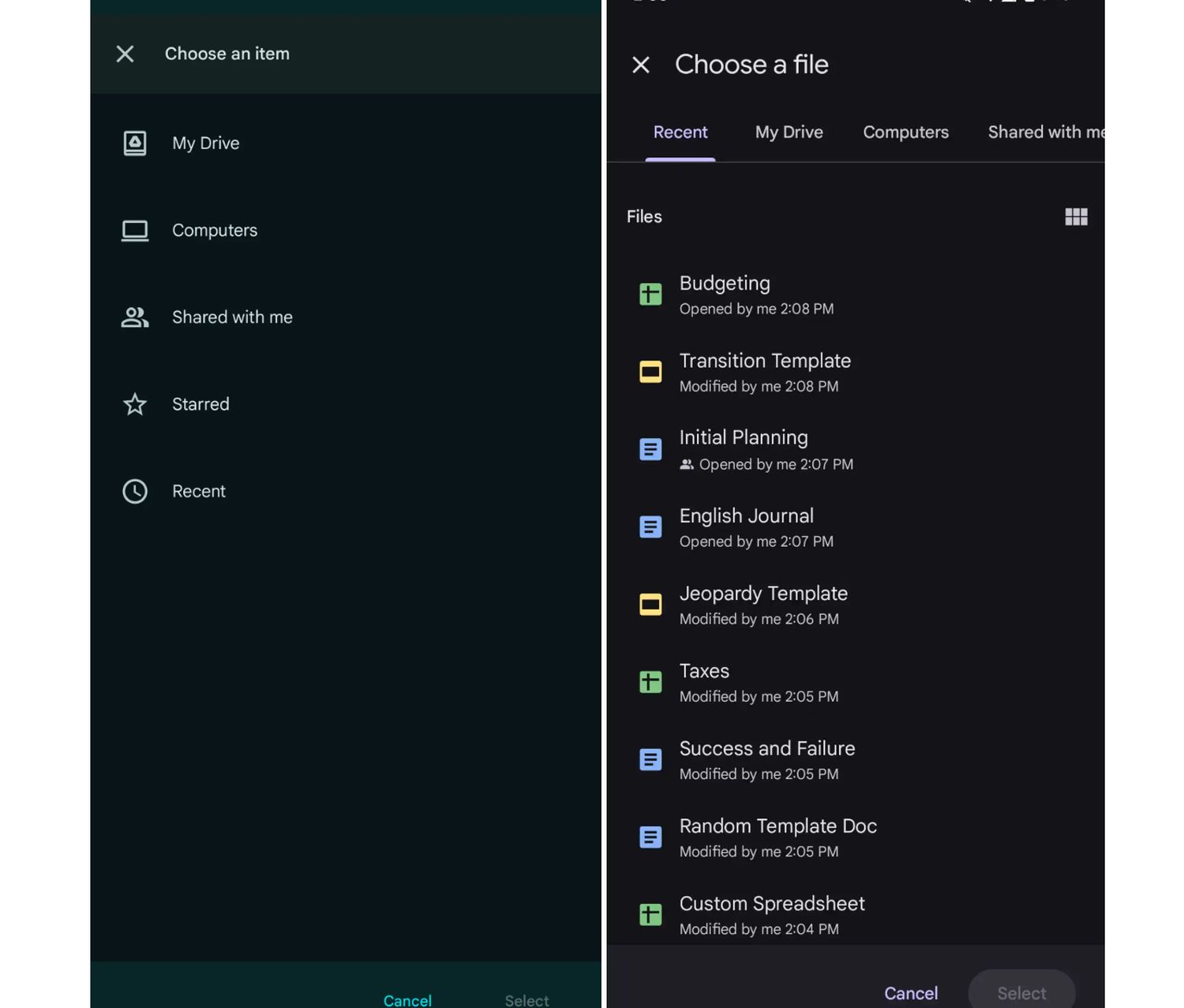Image resolution: width=1184 pixels, height=1008 pixels.
Task: Pick the Jeopardy Template file
Action: [762, 604]
